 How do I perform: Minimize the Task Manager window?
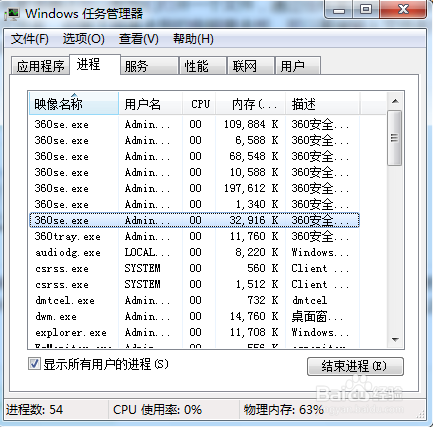tap(339, 10)
